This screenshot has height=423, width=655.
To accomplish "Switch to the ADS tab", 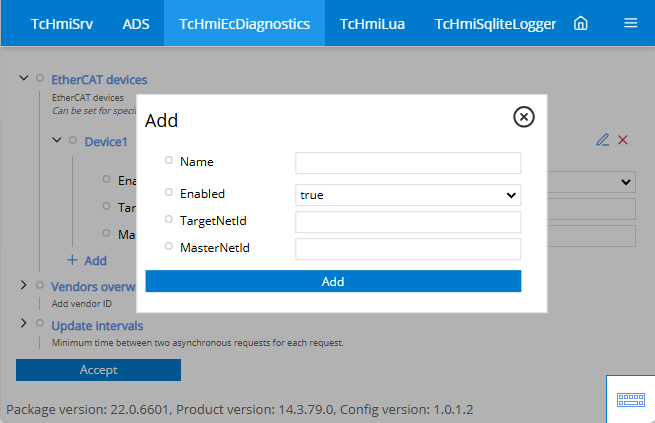I will (136, 24).
